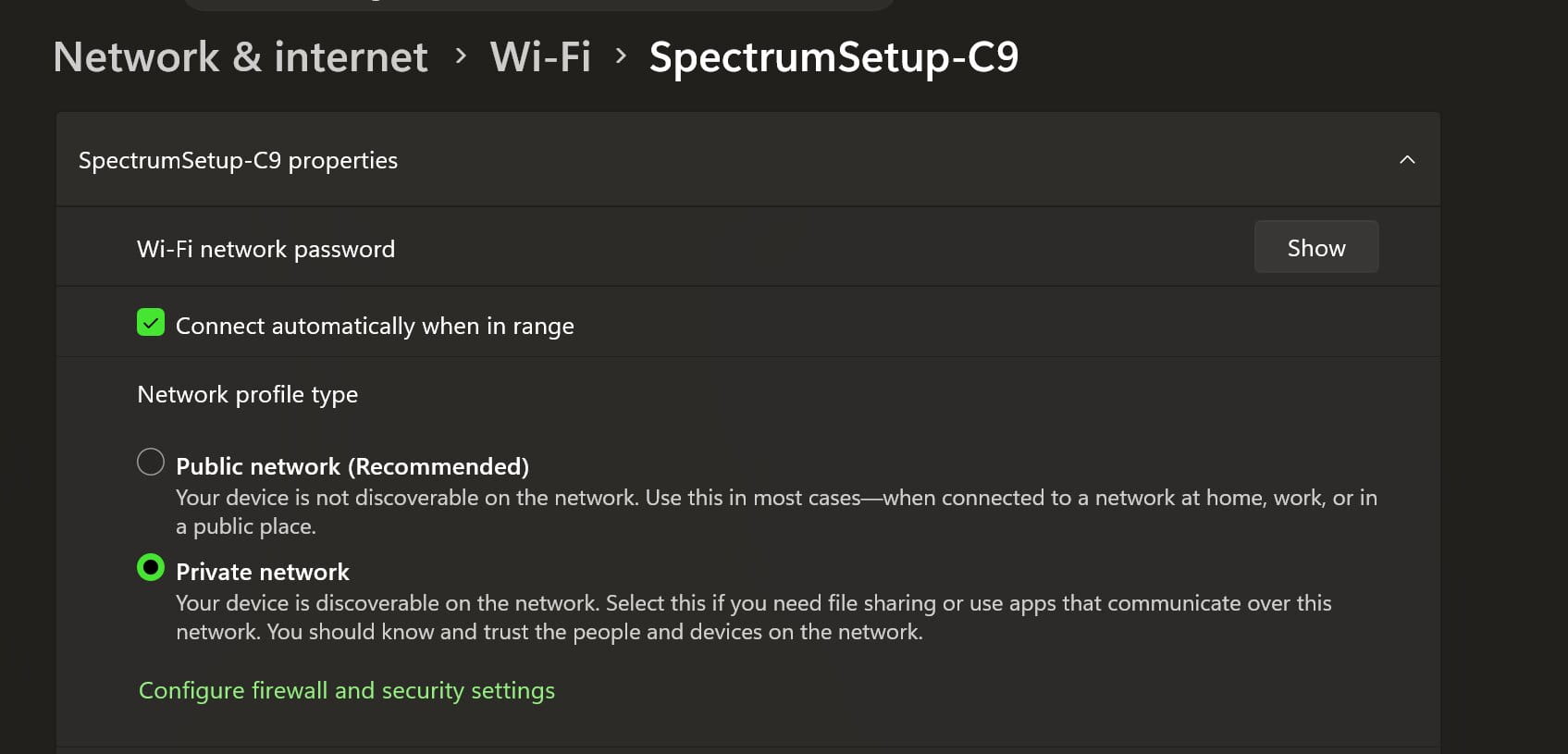
Task: Click the Connect automatically when in range label
Action: click(375, 326)
